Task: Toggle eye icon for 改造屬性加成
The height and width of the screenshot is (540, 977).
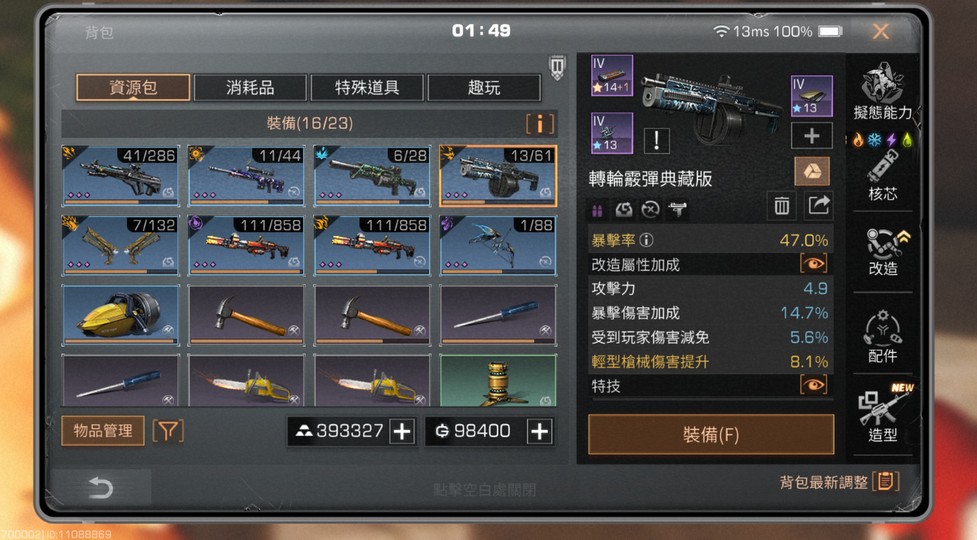Action: pyautogui.click(x=814, y=264)
